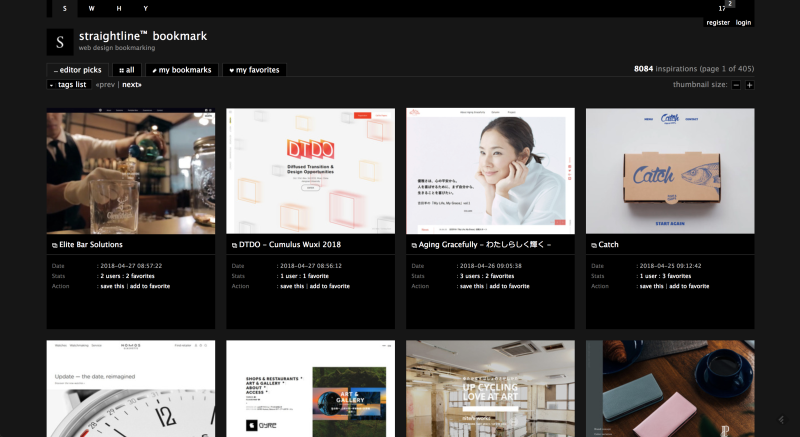This screenshot has width=800, height=437.
Task: Select the Y tab in top bar
Action: click(146, 9)
